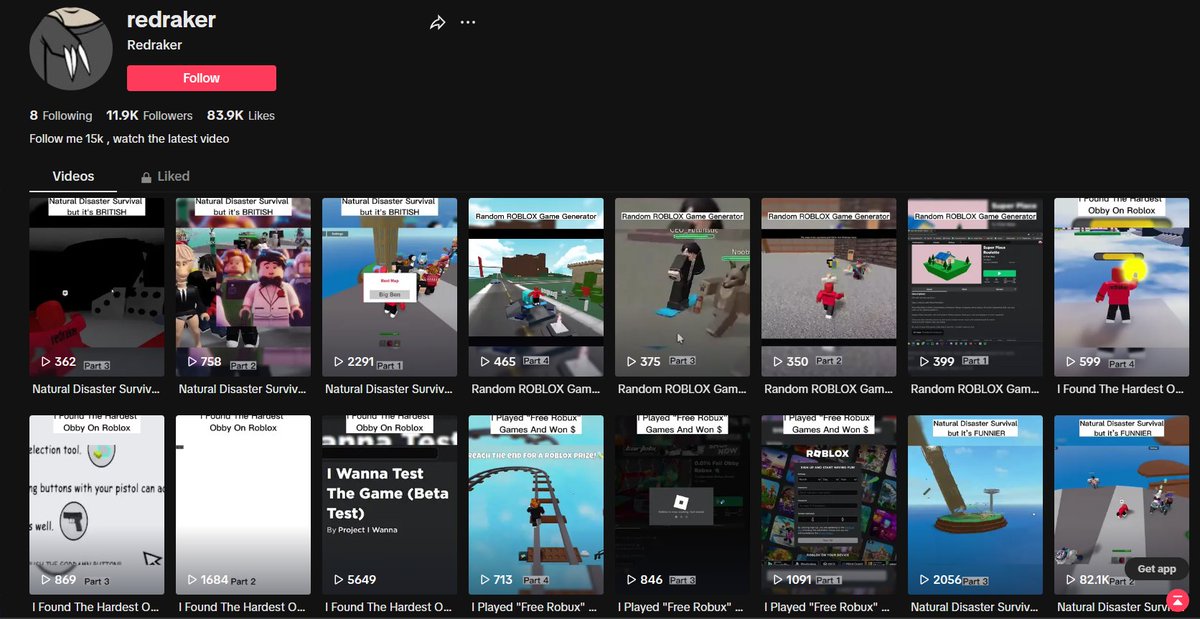Open Natural Disaster BRITISH Part 3 video
Image resolution: width=1200 pixels, height=619 pixels.
(97, 287)
